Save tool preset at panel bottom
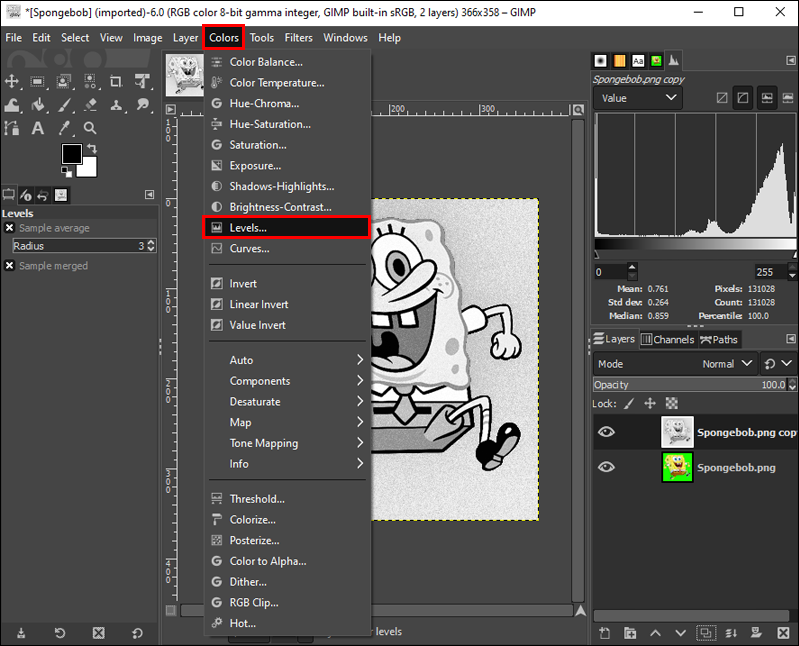Viewport: 799px width, 646px height. point(21,633)
